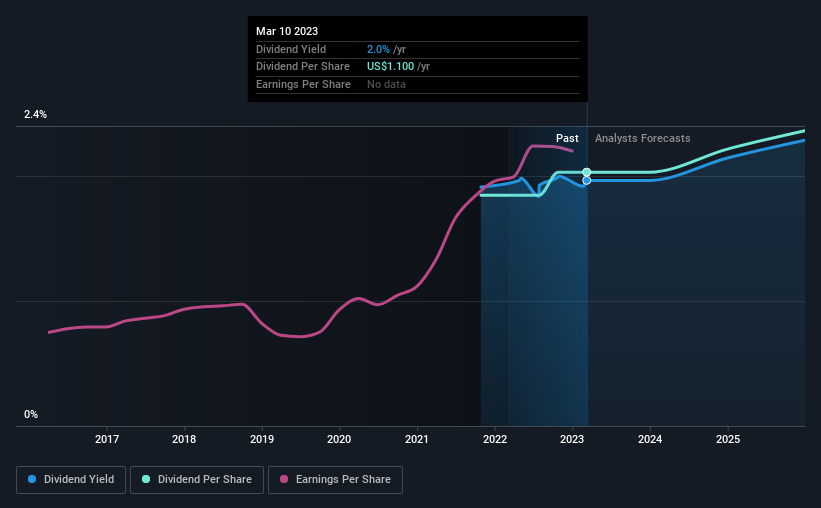Toggle the Dividend Per Share legend button

[x=197, y=480]
